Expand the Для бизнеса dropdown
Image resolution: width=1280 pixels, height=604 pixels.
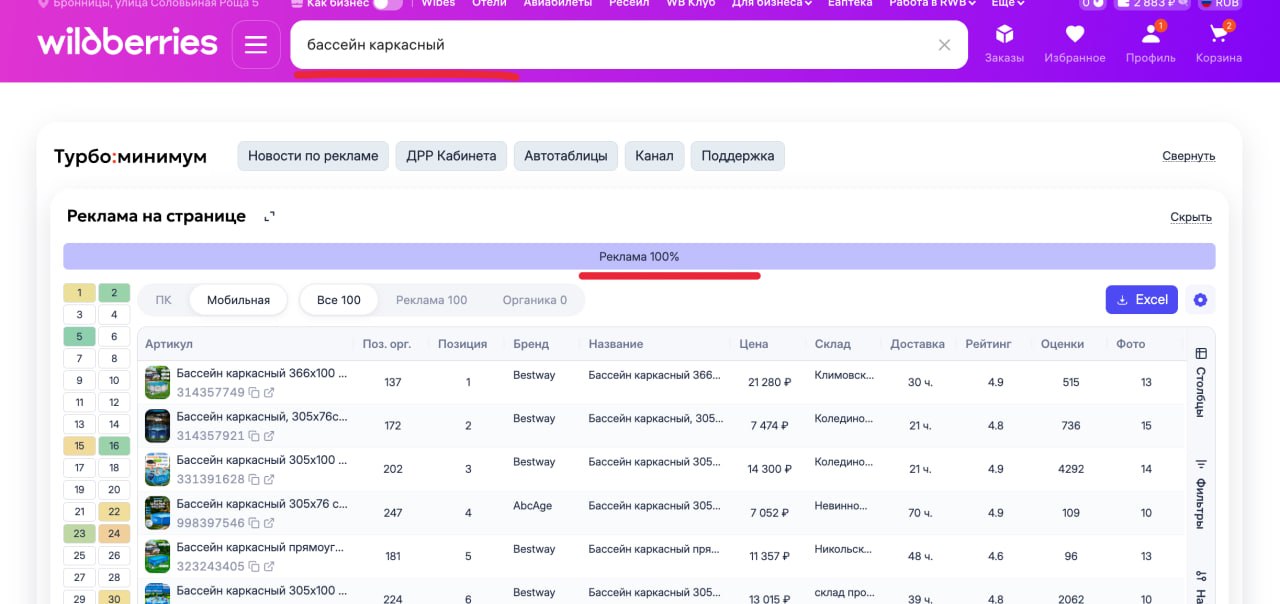tap(771, 4)
